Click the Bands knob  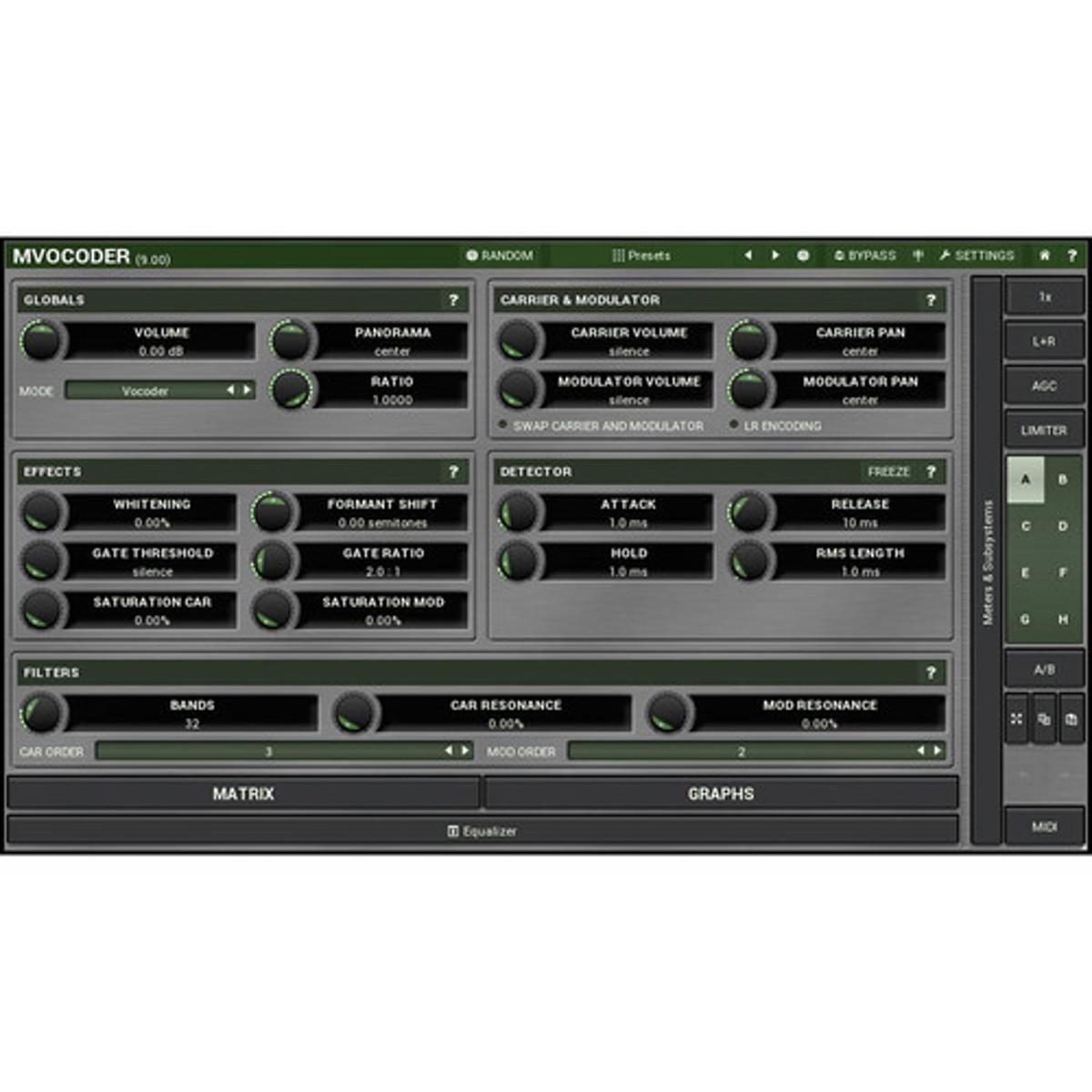tap(42, 713)
